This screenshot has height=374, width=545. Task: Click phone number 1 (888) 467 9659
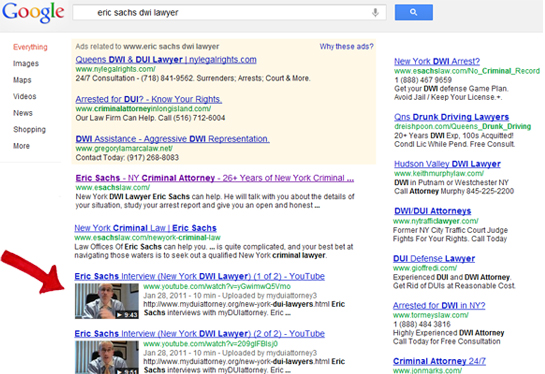point(423,80)
